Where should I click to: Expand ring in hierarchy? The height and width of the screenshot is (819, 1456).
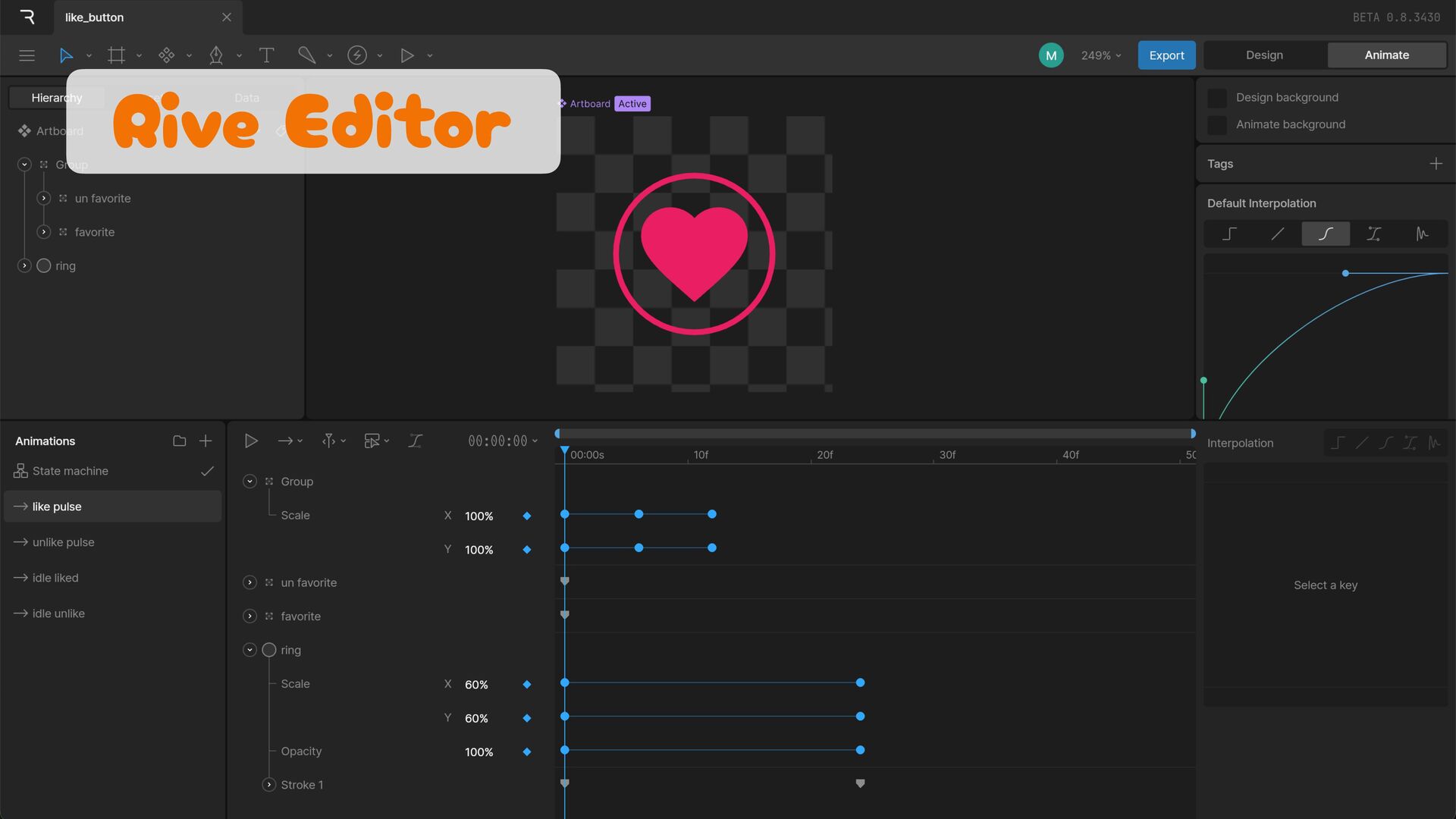24,266
